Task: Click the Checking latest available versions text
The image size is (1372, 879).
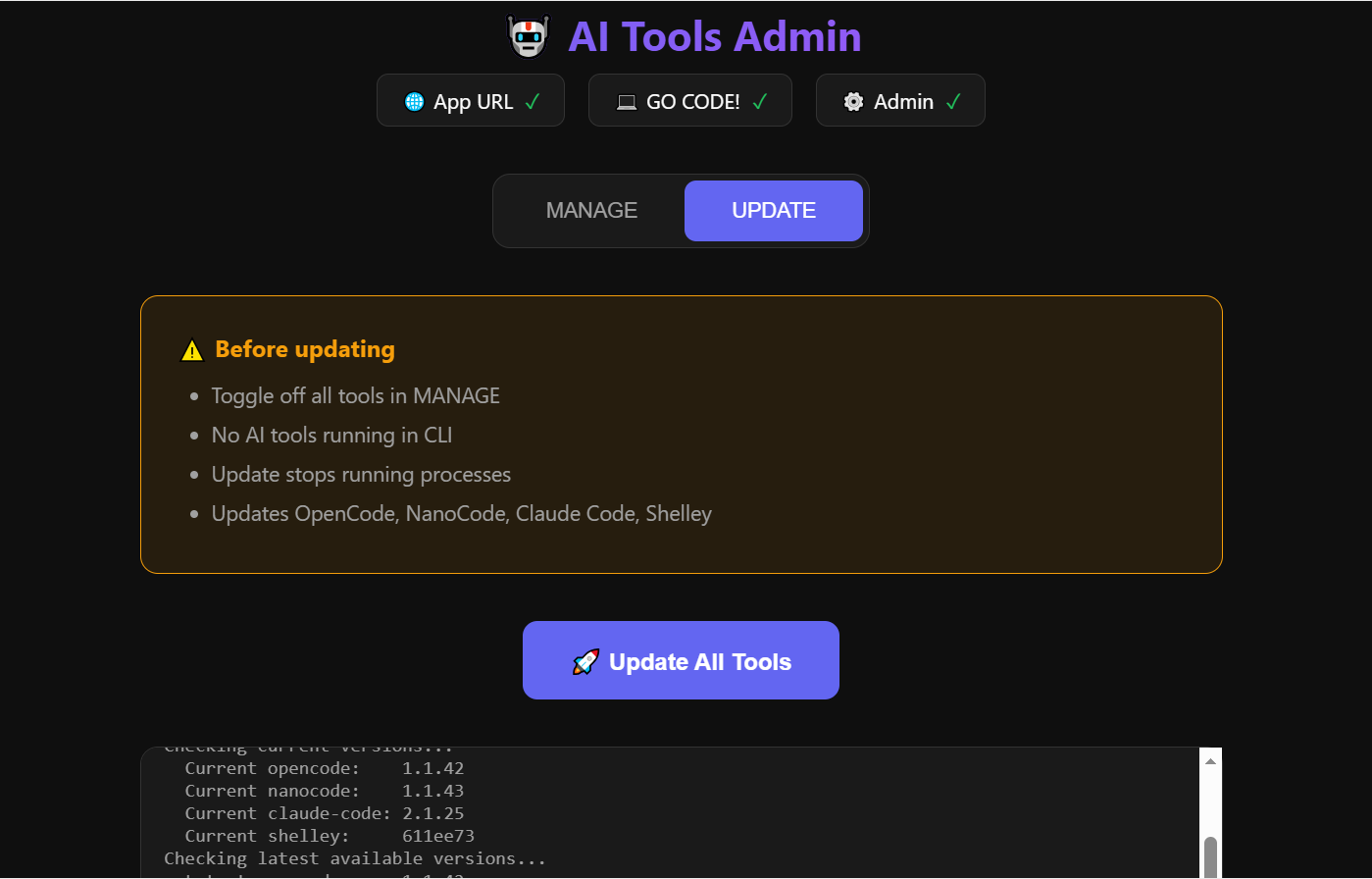Action: 355,858
